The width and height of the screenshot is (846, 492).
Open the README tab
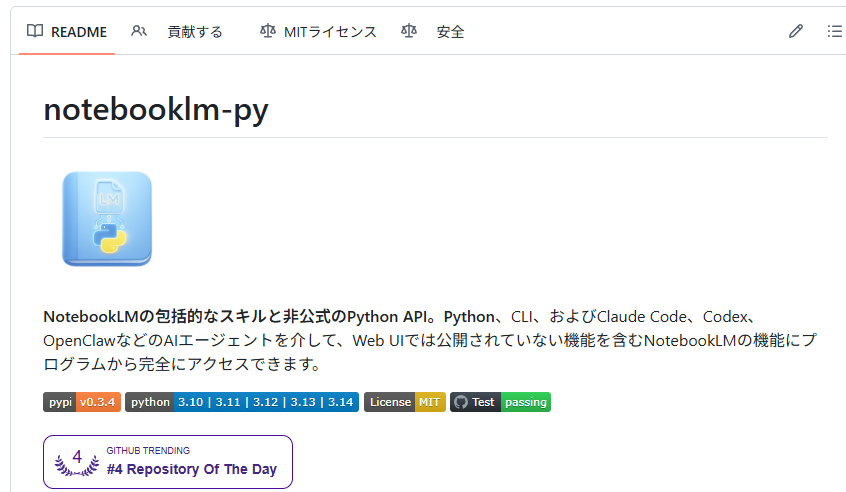pos(67,32)
